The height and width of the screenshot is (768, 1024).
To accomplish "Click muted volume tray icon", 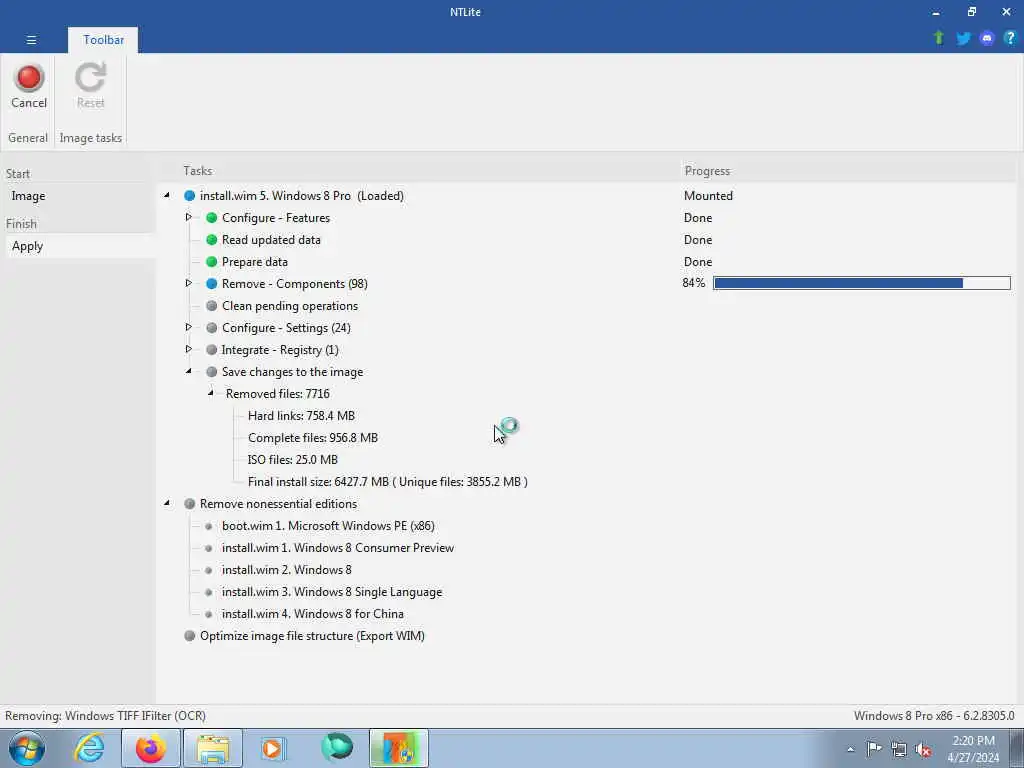I will coord(923,749).
